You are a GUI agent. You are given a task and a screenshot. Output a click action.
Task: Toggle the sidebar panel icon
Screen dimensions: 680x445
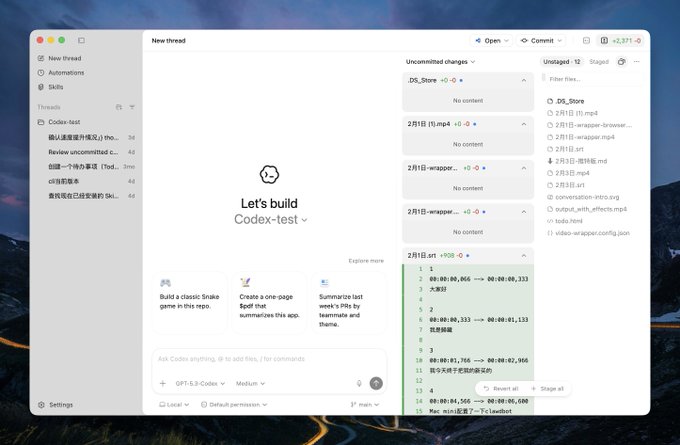click(x=81, y=40)
